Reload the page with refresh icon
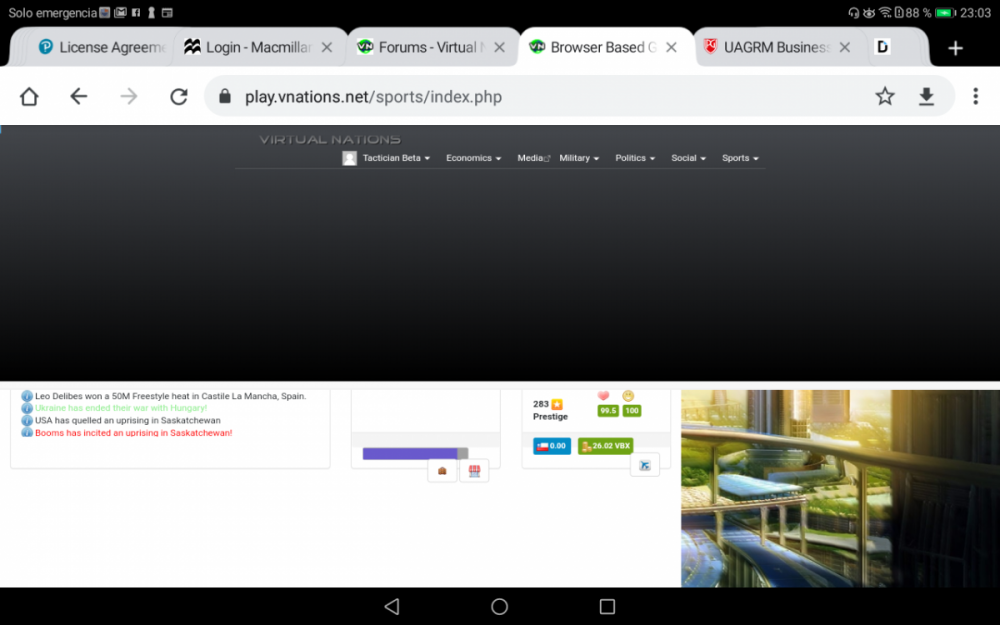Screen dimensions: 1000x625 coord(179,96)
